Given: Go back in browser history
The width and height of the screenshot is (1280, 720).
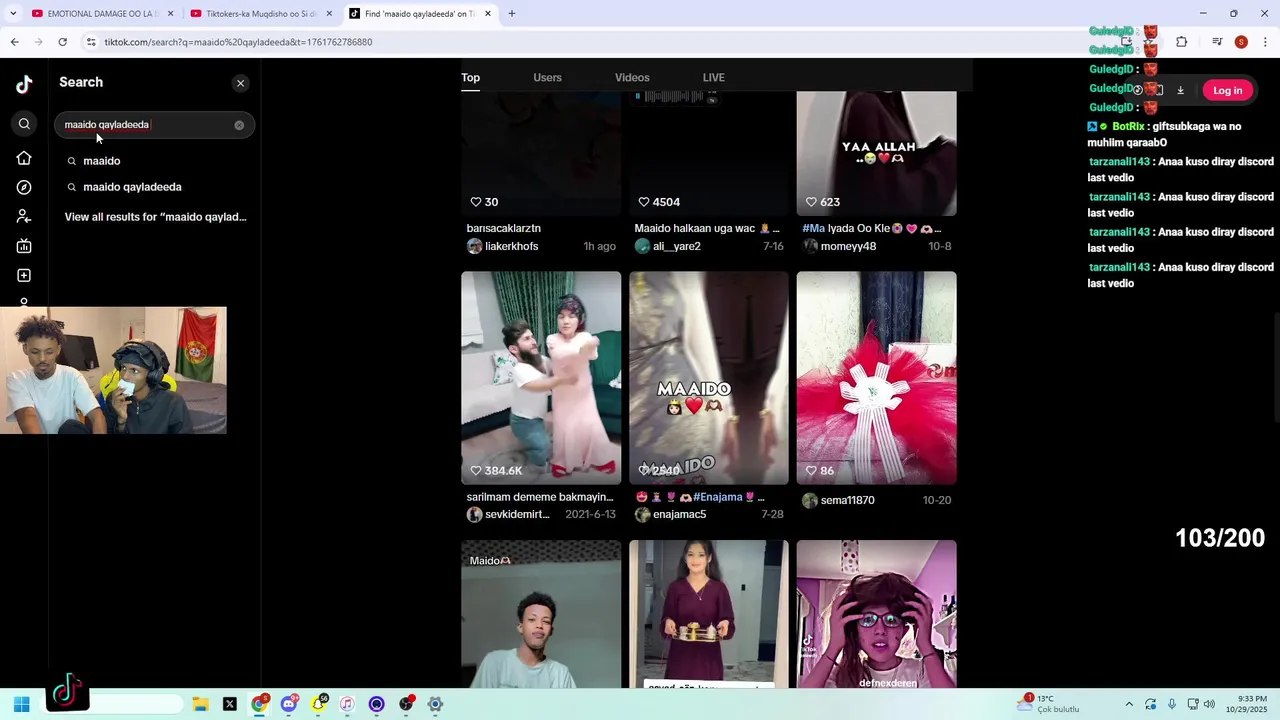Looking at the screenshot, I should pos(14,42).
